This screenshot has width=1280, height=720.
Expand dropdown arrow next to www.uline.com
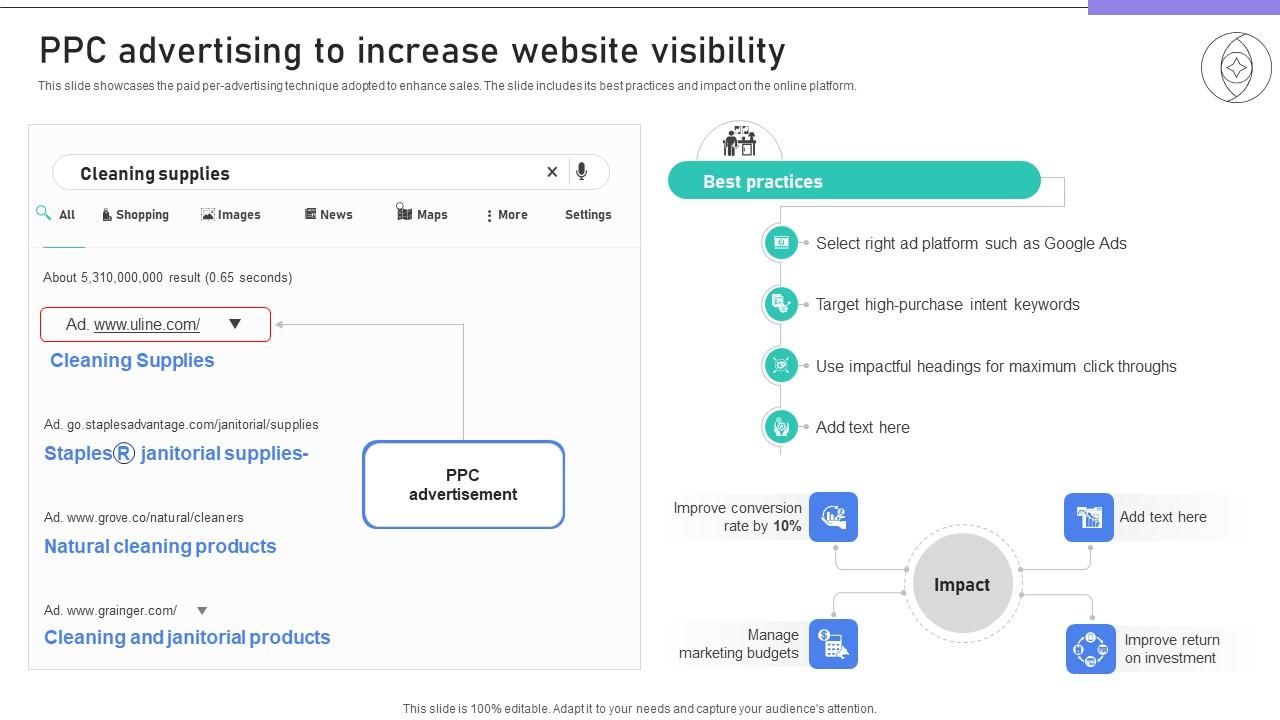235,324
